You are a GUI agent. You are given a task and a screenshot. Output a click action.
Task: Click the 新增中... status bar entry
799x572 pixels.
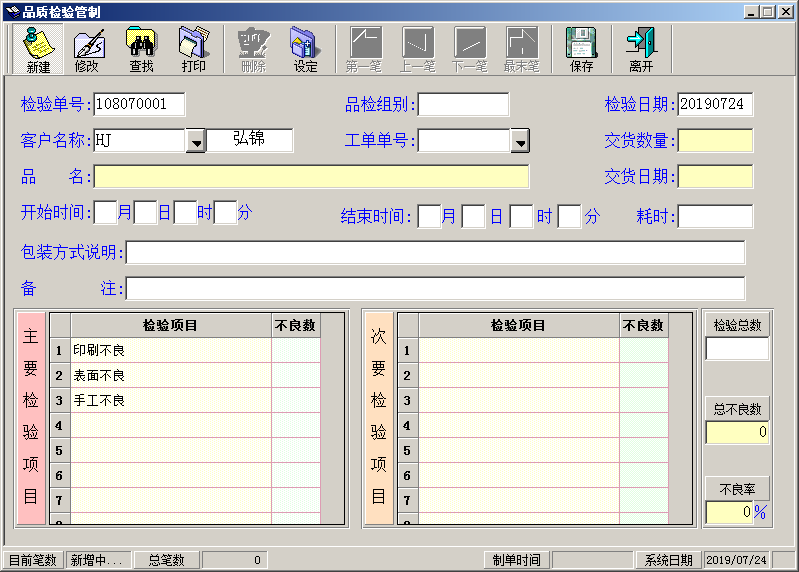98,560
